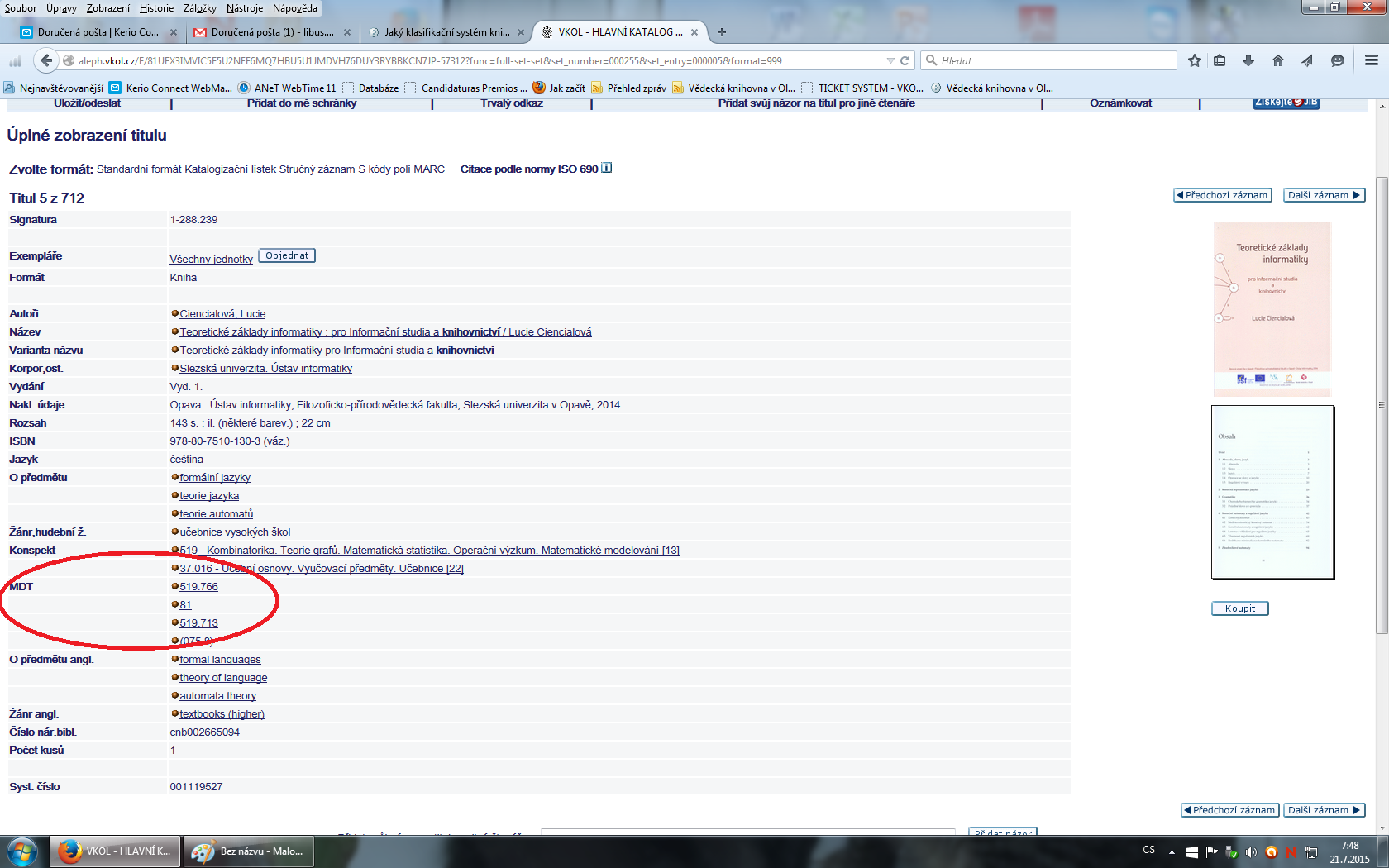This screenshot has height=868, width=1389.
Task: Open the Záložky menu
Action: tap(199, 8)
